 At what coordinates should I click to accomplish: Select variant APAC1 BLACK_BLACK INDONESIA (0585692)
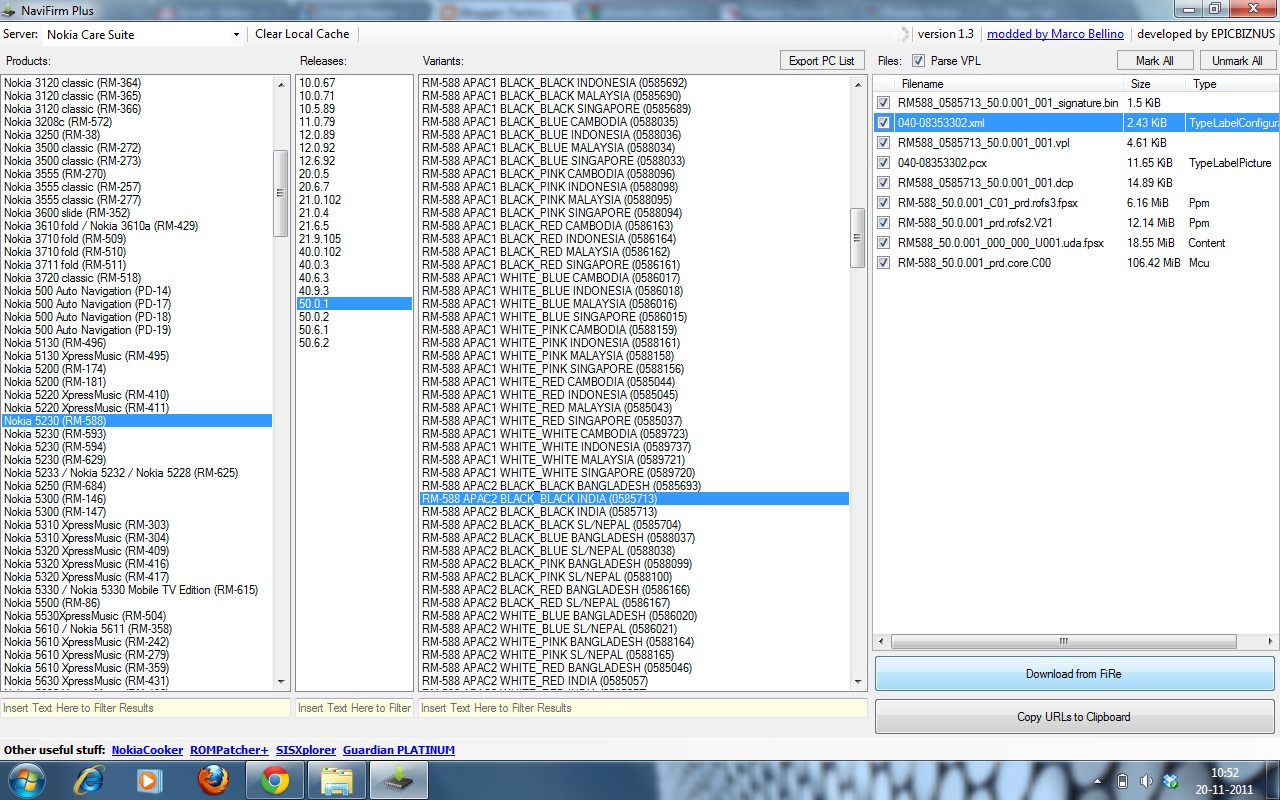tap(634, 83)
